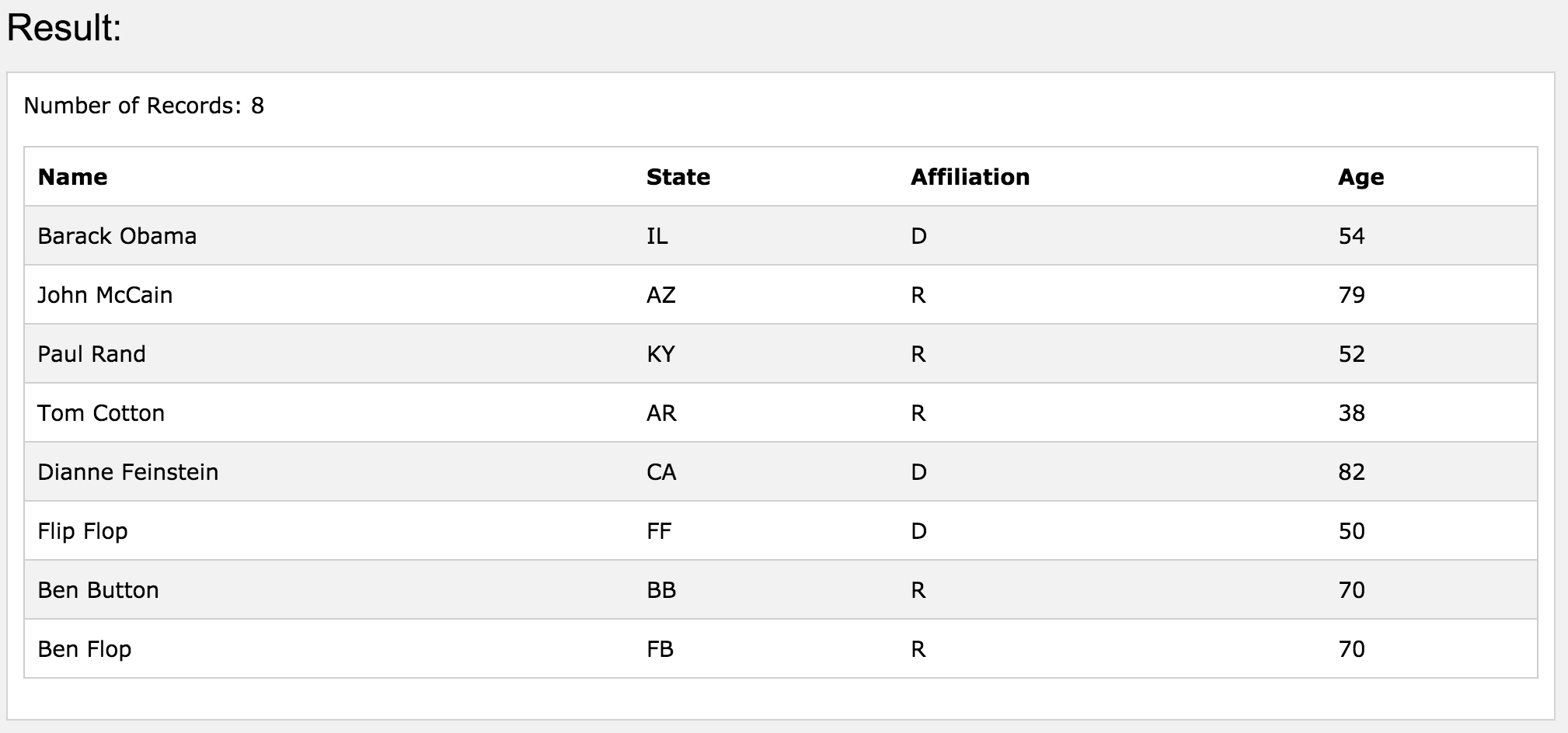The image size is (1568, 733).
Task: Click the AZ state cell
Action: pos(660,295)
